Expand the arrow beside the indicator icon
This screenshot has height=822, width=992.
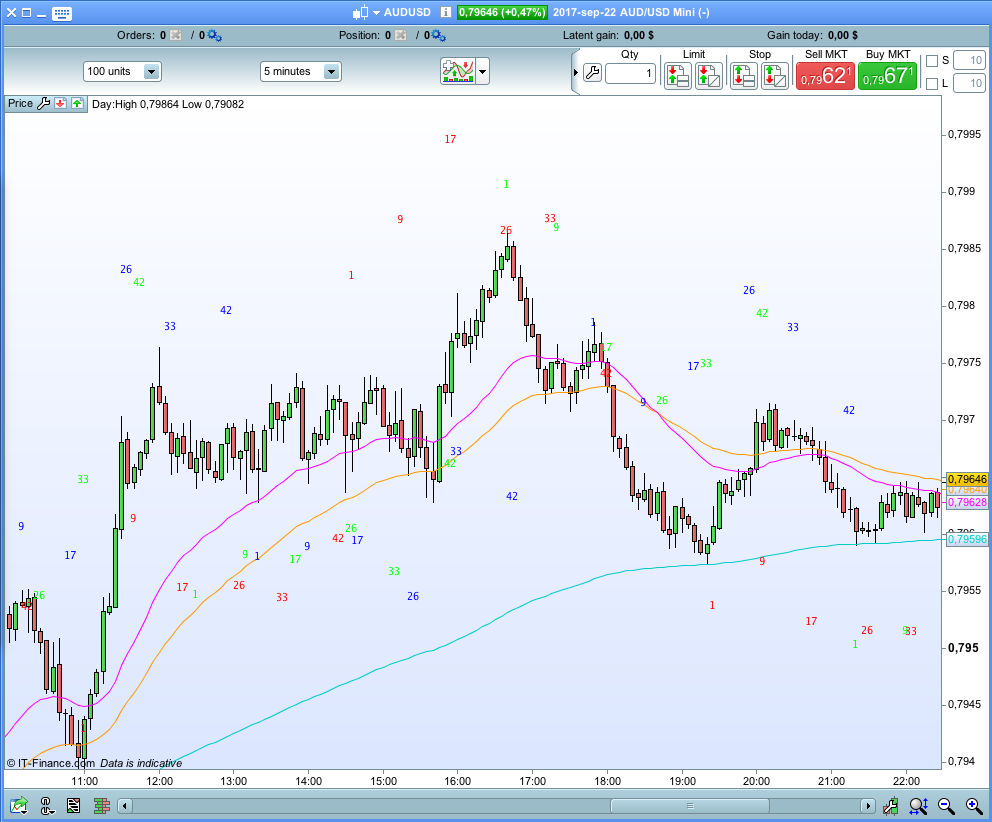[x=483, y=72]
